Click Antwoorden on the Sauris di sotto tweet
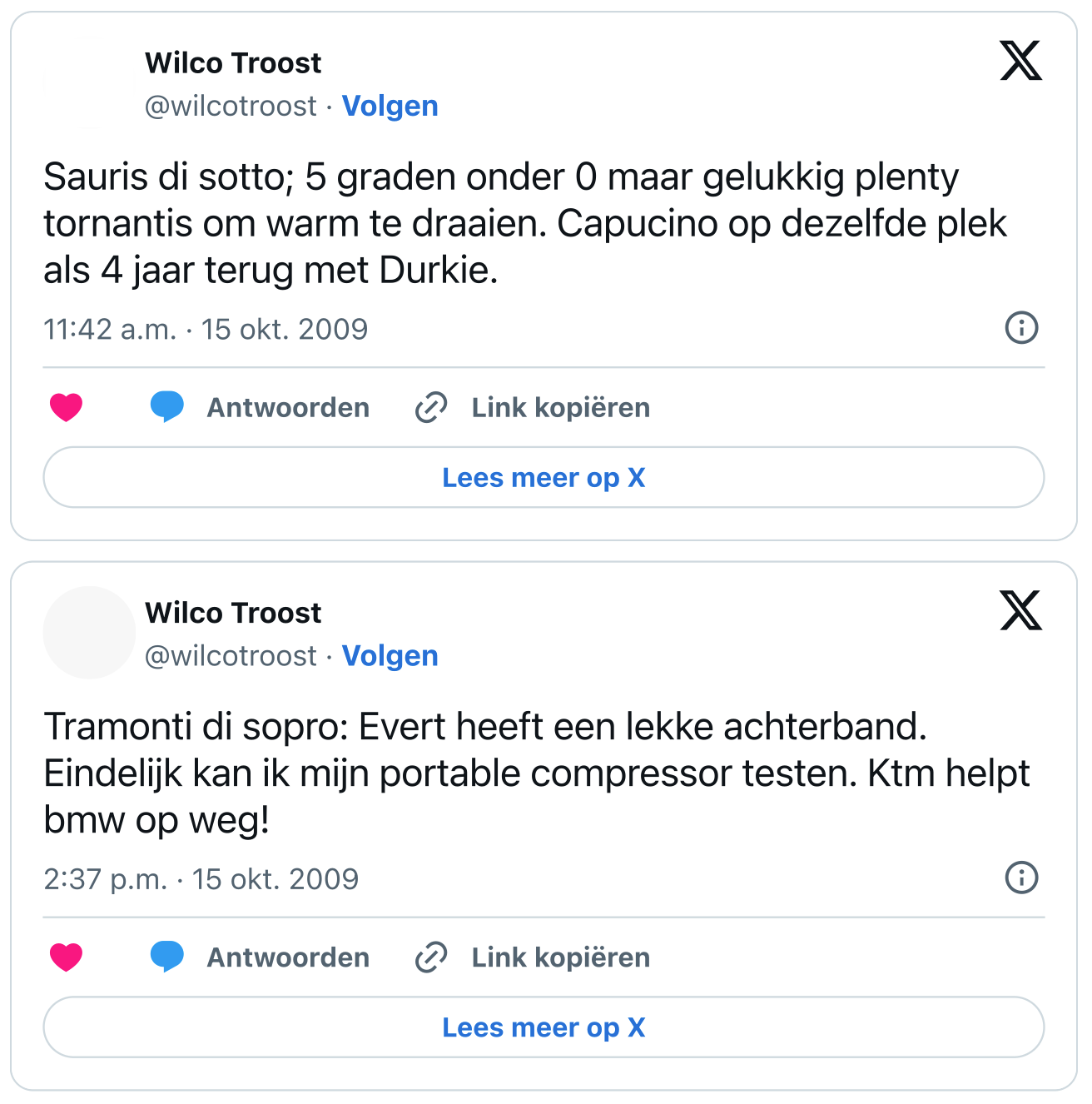Image resolution: width=1092 pixels, height=1104 pixels. click(288, 407)
